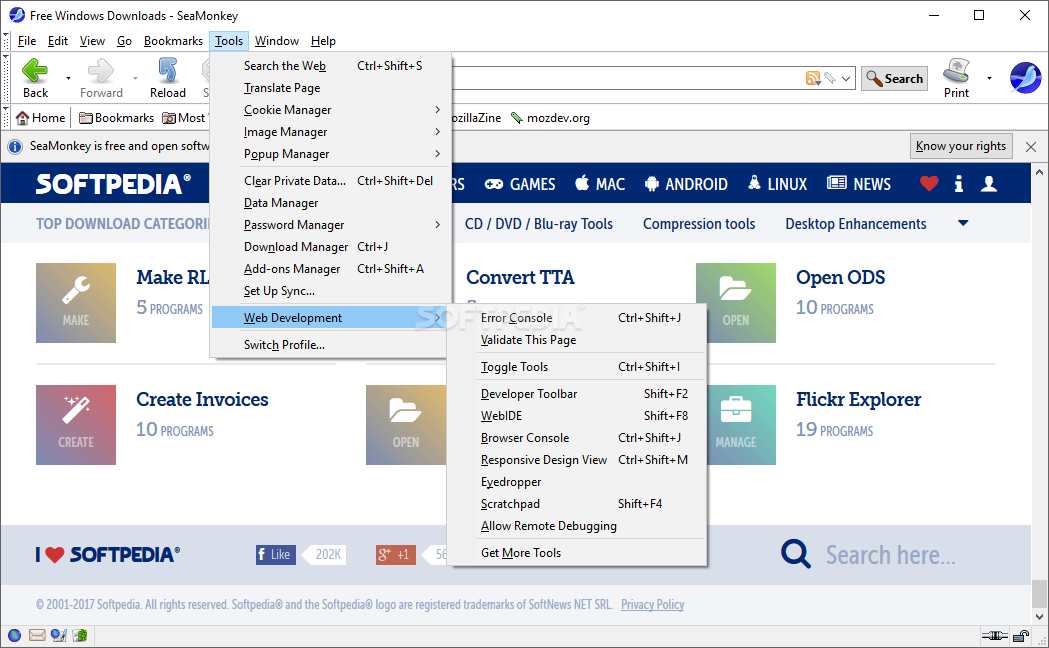The width and height of the screenshot is (1049, 648).
Task: Click the Google +1 button
Action: tap(396, 554)
